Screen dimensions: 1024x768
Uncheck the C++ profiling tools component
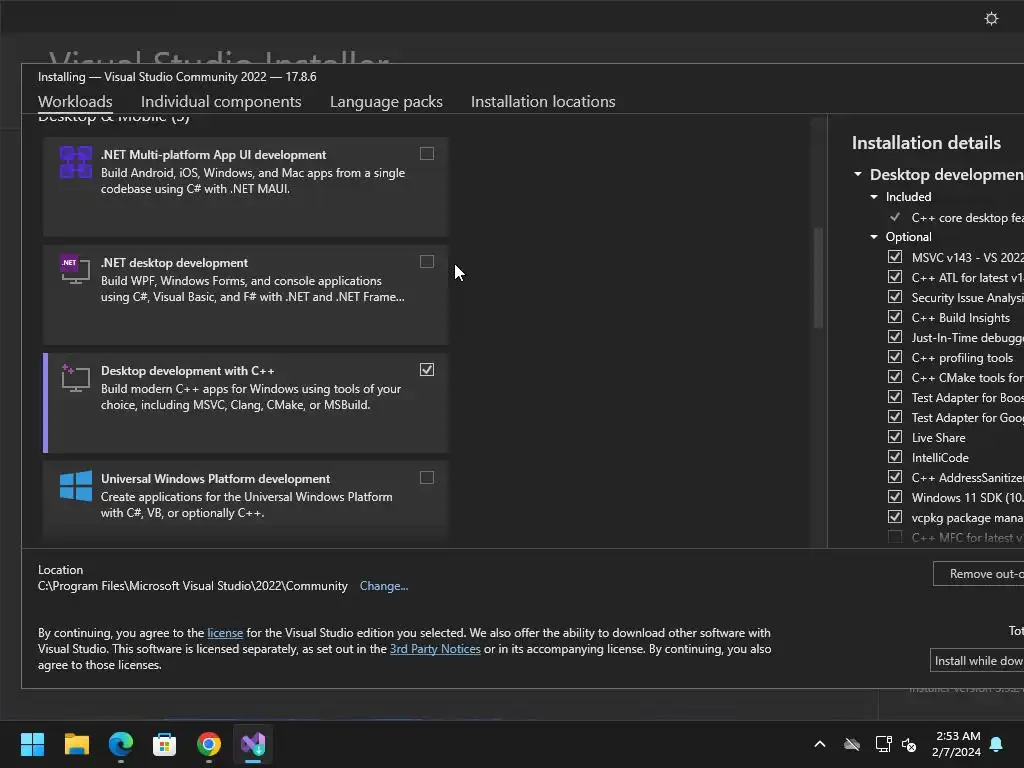click(895, 357)
